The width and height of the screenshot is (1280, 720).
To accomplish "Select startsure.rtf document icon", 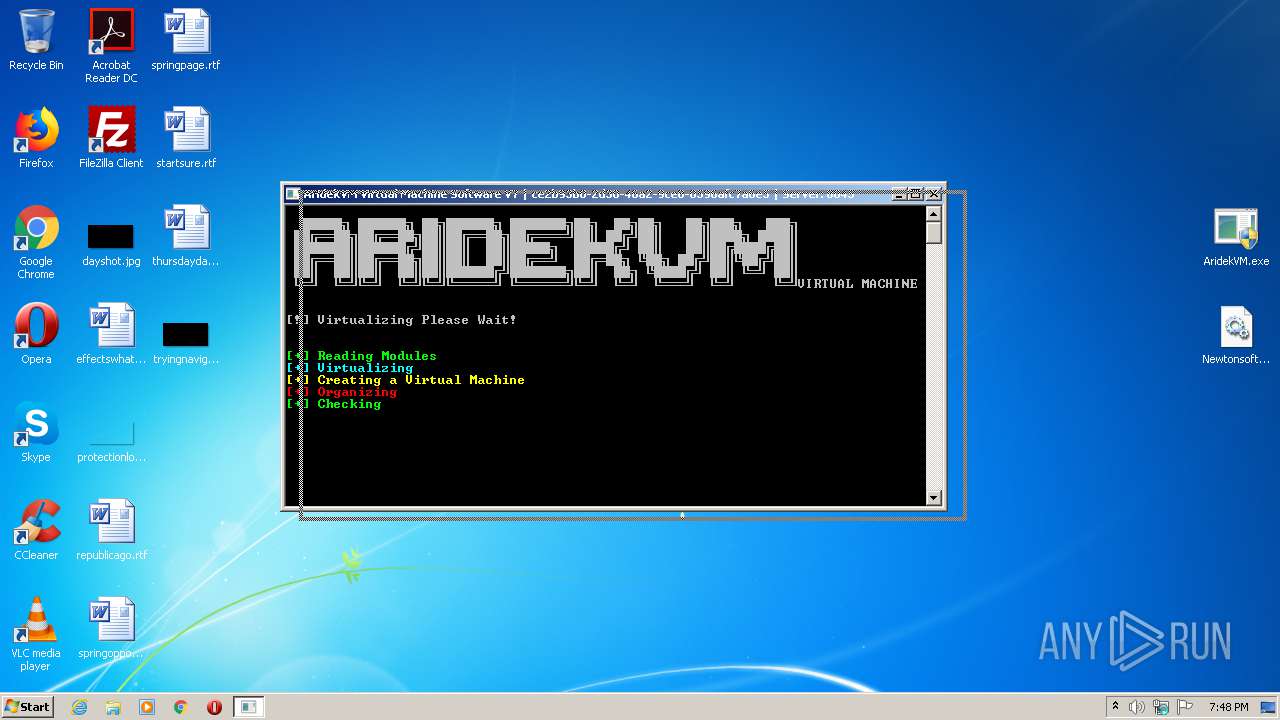I will (x=186, y=138).
